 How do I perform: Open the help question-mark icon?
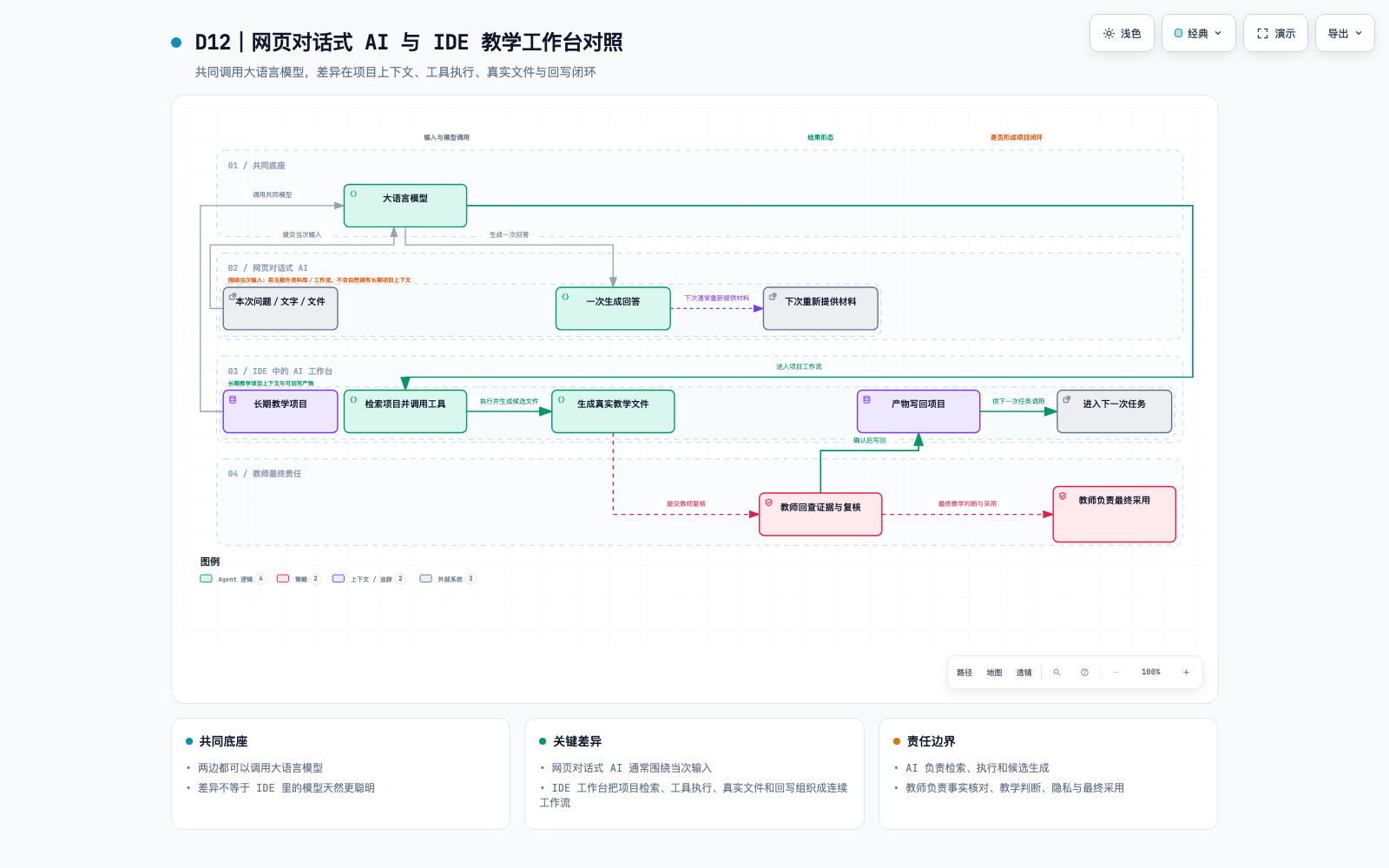(x=1084, y=673)
